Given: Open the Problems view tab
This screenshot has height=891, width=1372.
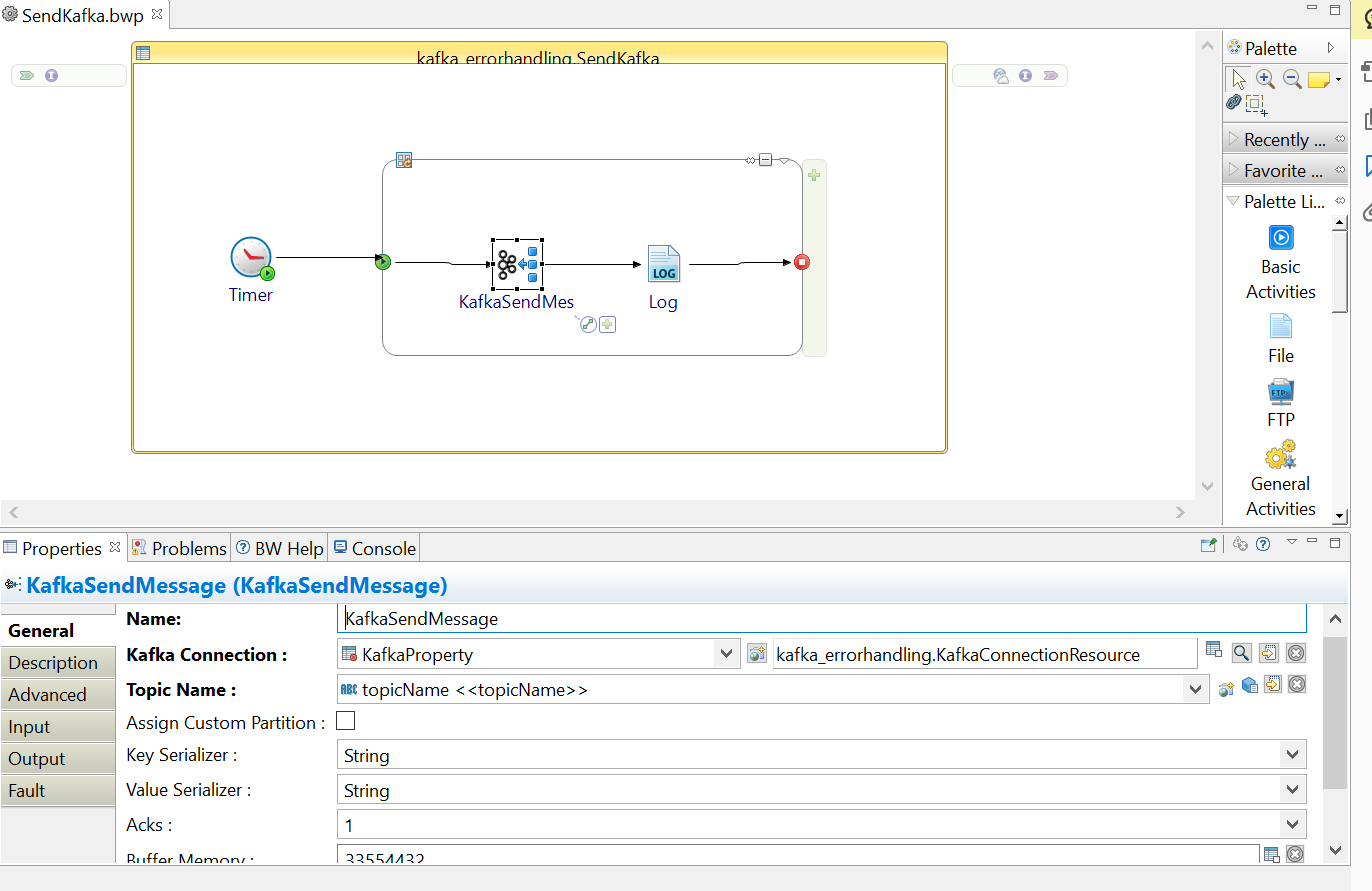Looking at the screenshot, I should [x=180, y=548].
